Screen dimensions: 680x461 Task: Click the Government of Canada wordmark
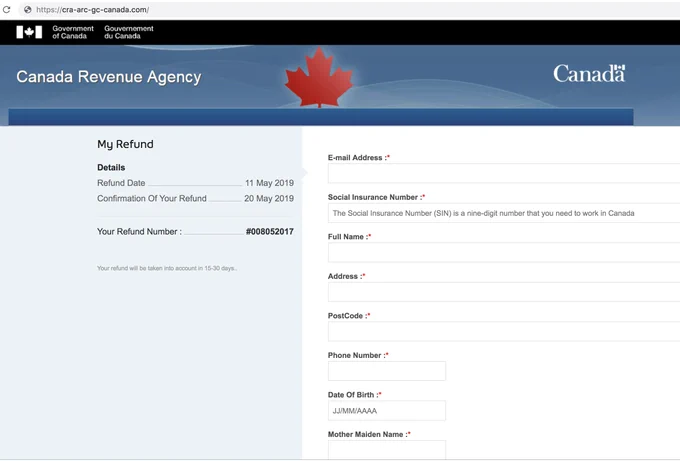pos(73,32)
